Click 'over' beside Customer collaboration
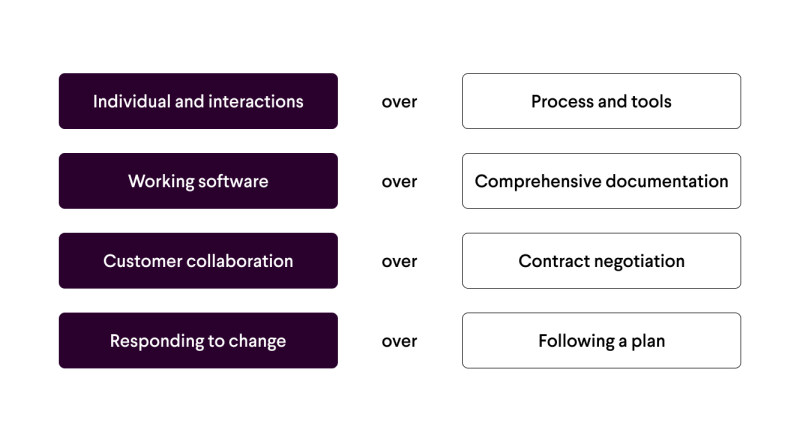 (x=399, y=262)
